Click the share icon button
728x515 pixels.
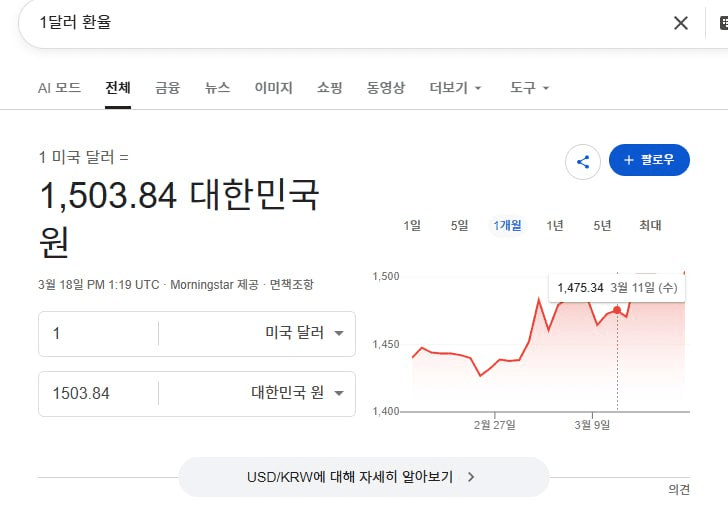coord(583,161)
